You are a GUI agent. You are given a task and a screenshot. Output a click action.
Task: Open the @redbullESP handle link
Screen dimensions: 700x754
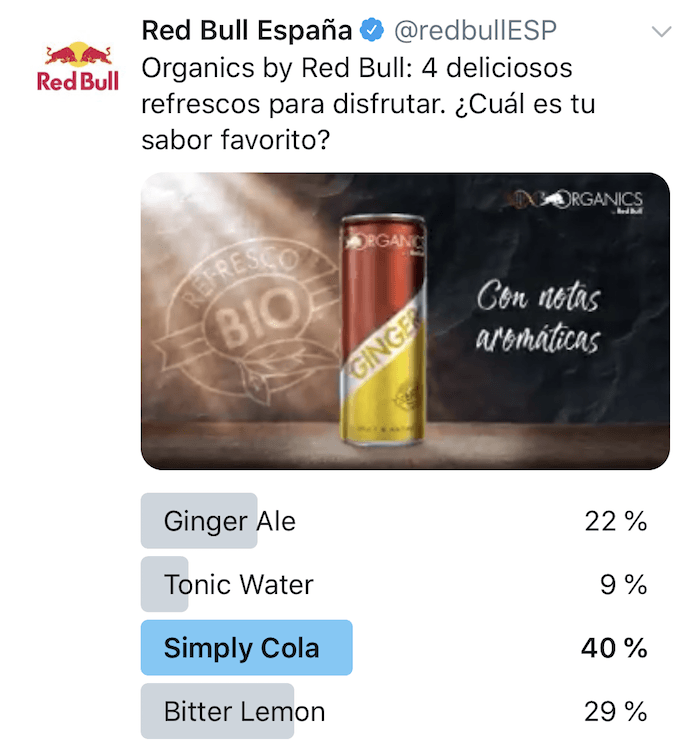(x=475, y=30)
